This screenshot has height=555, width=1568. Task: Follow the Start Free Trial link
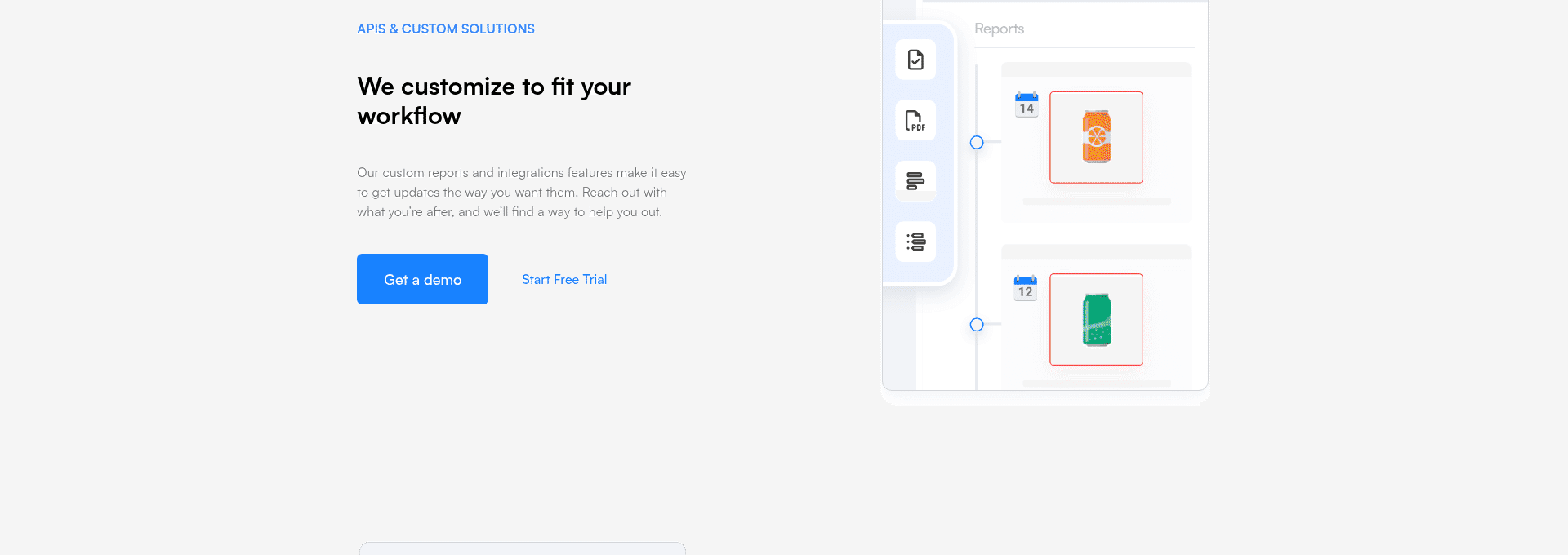tap(564, 279)
